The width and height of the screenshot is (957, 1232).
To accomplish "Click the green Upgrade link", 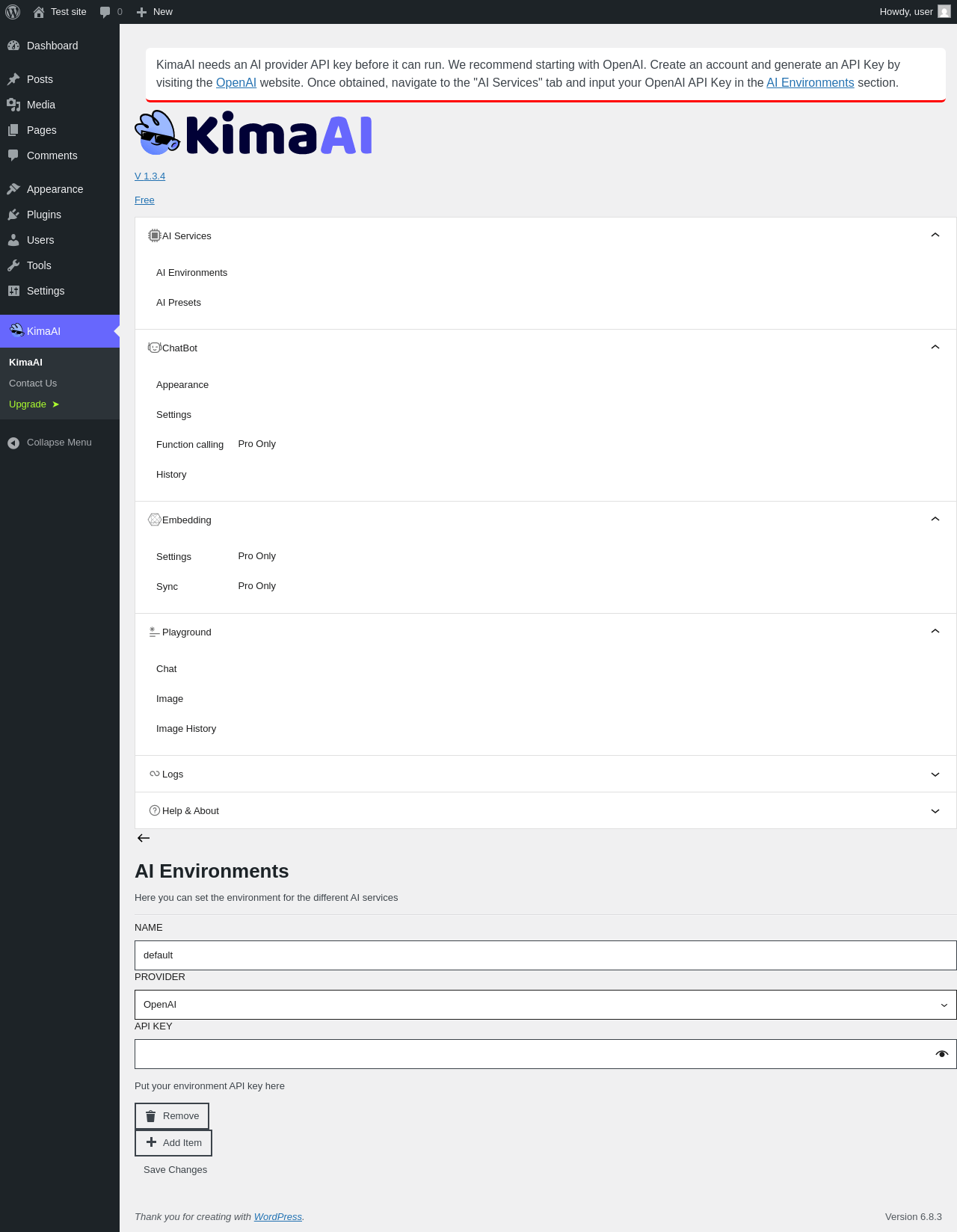I will (34, 404).
